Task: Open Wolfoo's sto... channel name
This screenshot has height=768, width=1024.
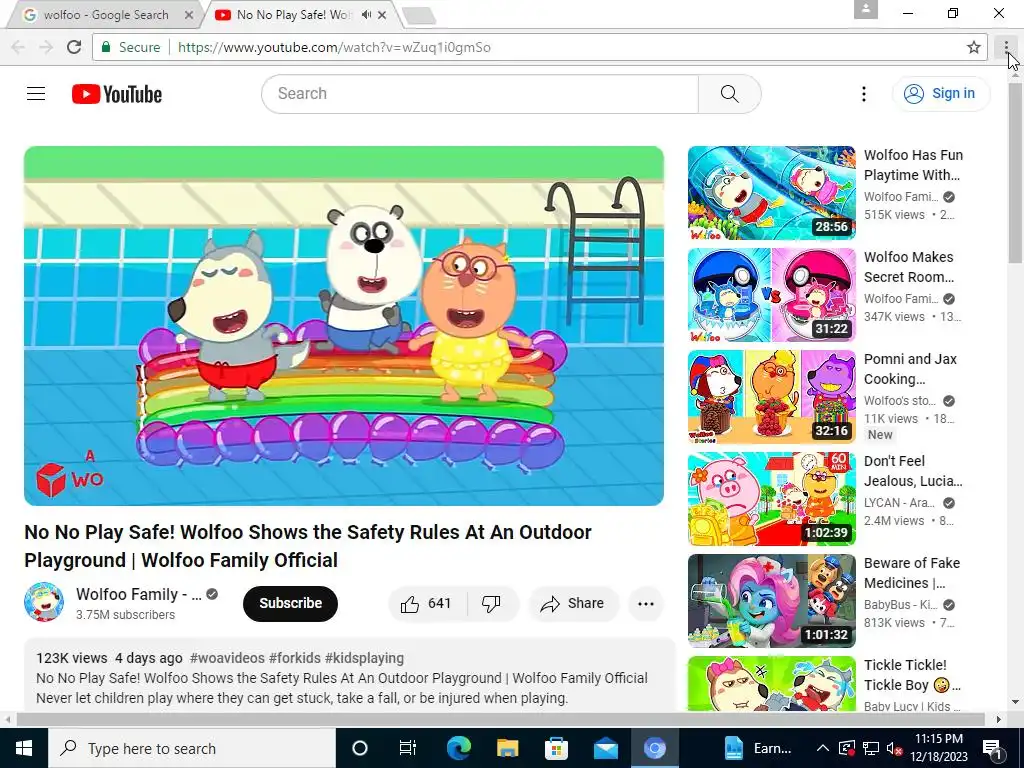Action: click(x=900, y=401)
